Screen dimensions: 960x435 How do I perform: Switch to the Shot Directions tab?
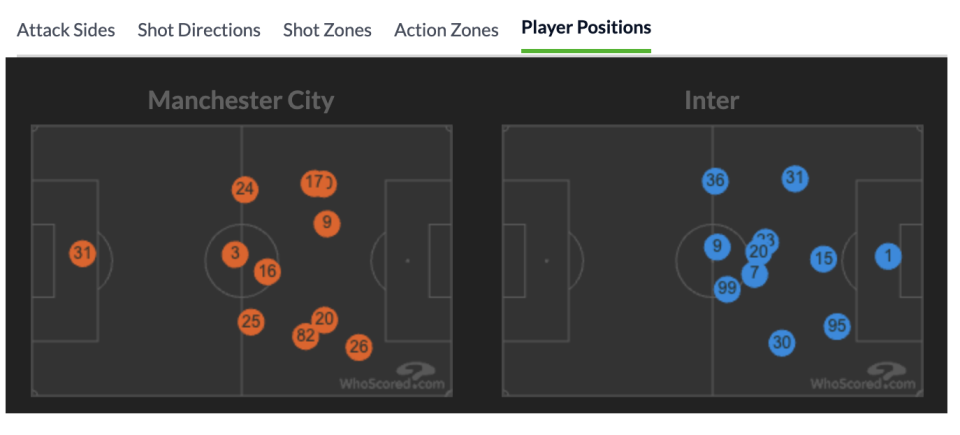(x=199, y=30)
